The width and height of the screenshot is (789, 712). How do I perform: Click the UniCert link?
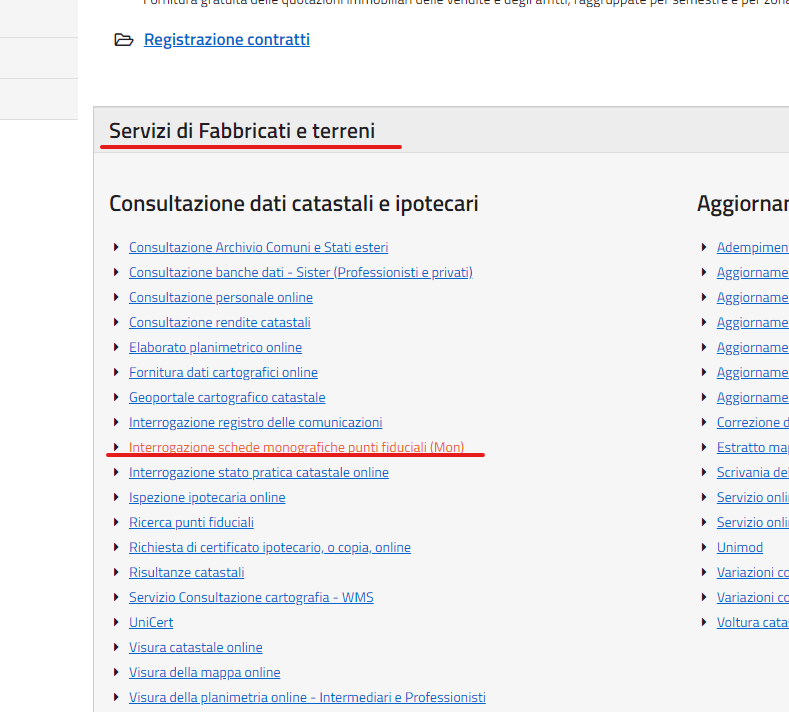click(x=151, y=622)
